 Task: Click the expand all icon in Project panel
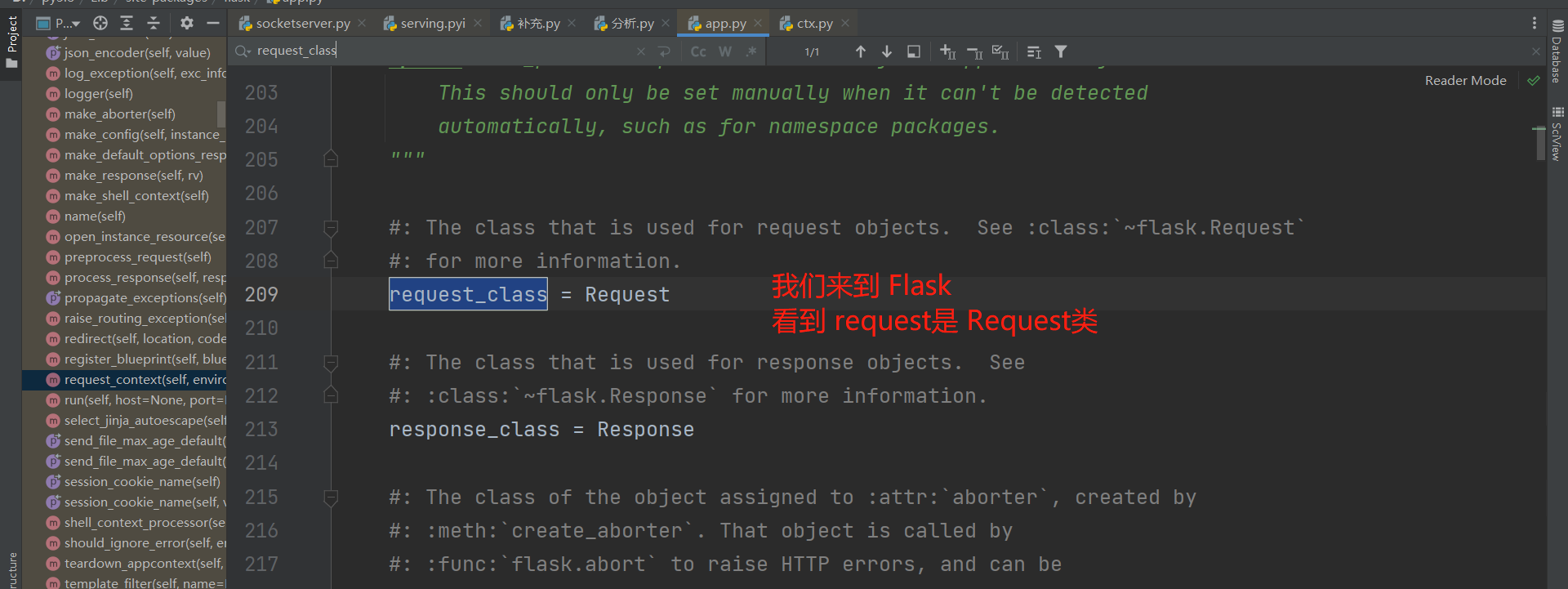click(127, 23)
